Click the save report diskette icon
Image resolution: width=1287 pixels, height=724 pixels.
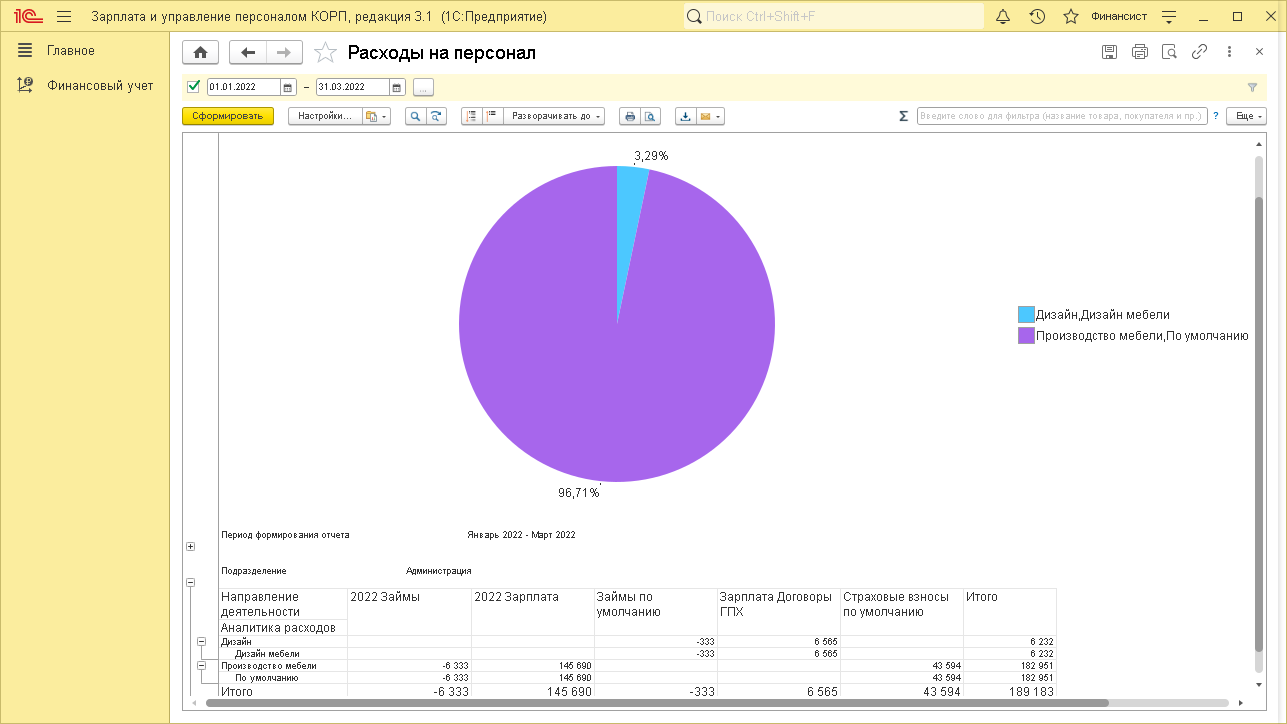(x=1109, y=52)
